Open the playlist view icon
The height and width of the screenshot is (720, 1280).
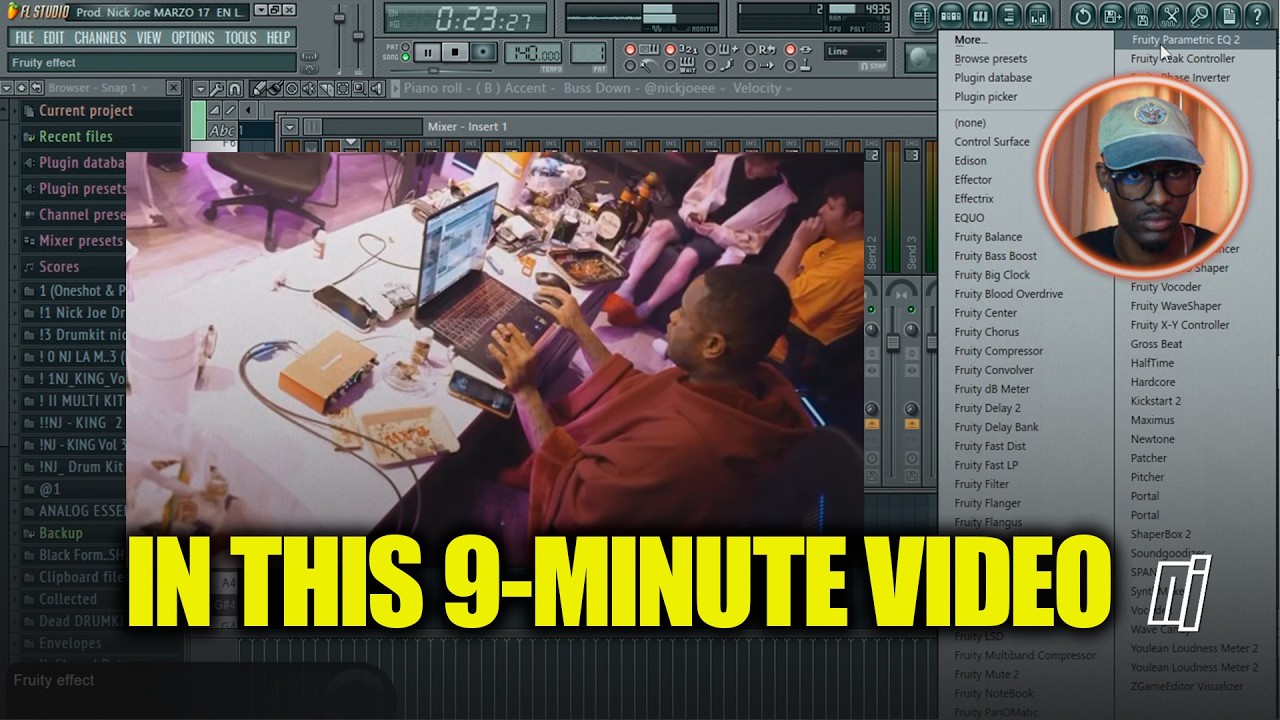pos(921,16)
